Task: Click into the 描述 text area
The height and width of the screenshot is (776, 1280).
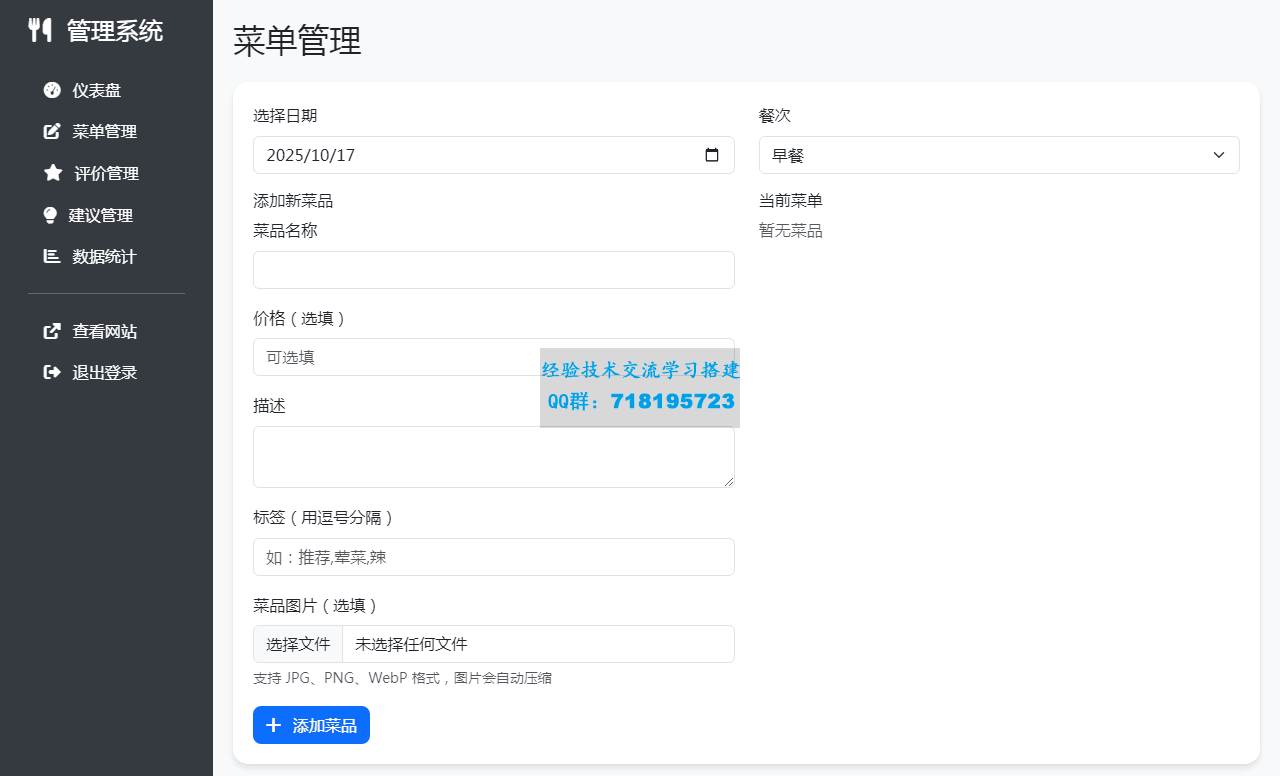Action: [493, 457]
